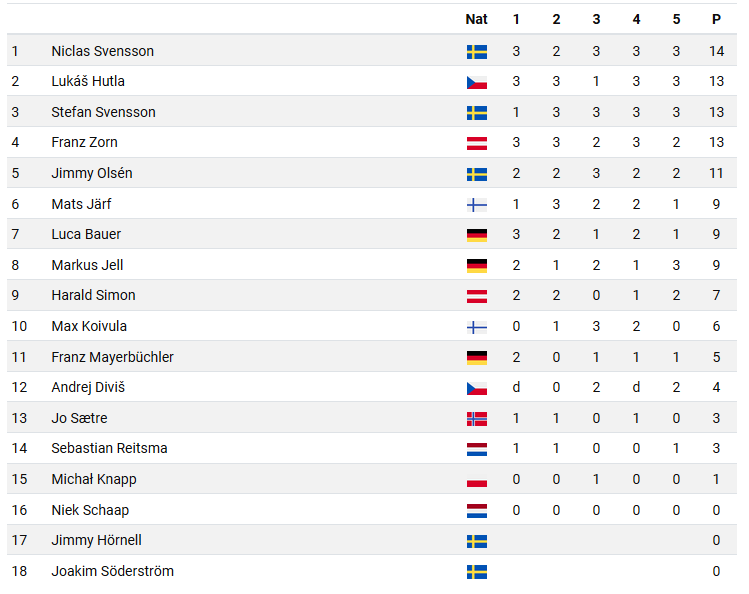Select the Markus Jell row name
The height and width of the screenshot is (594, 749).
pos(87,265)
